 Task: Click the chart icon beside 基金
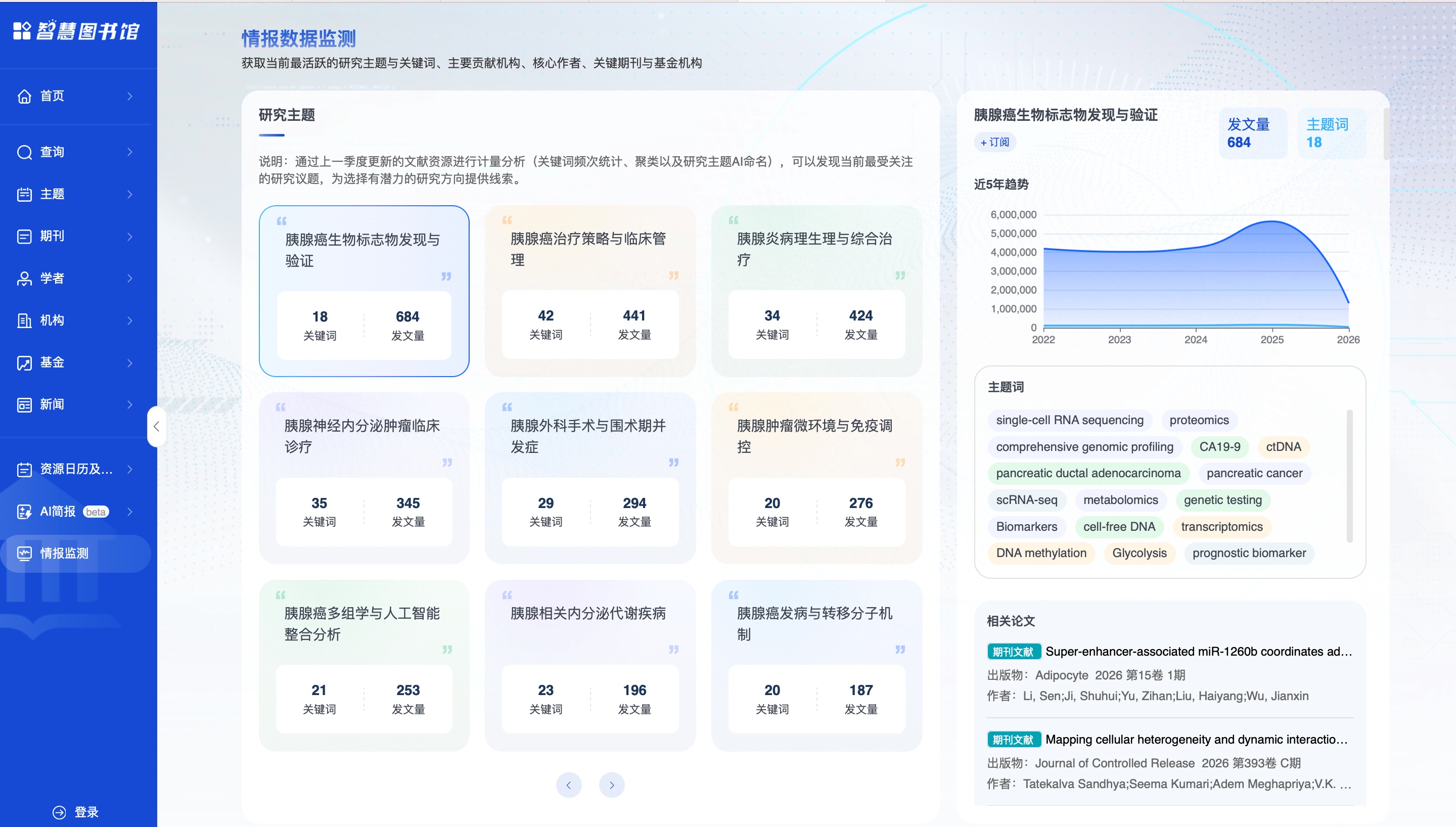tap(24, 362)
